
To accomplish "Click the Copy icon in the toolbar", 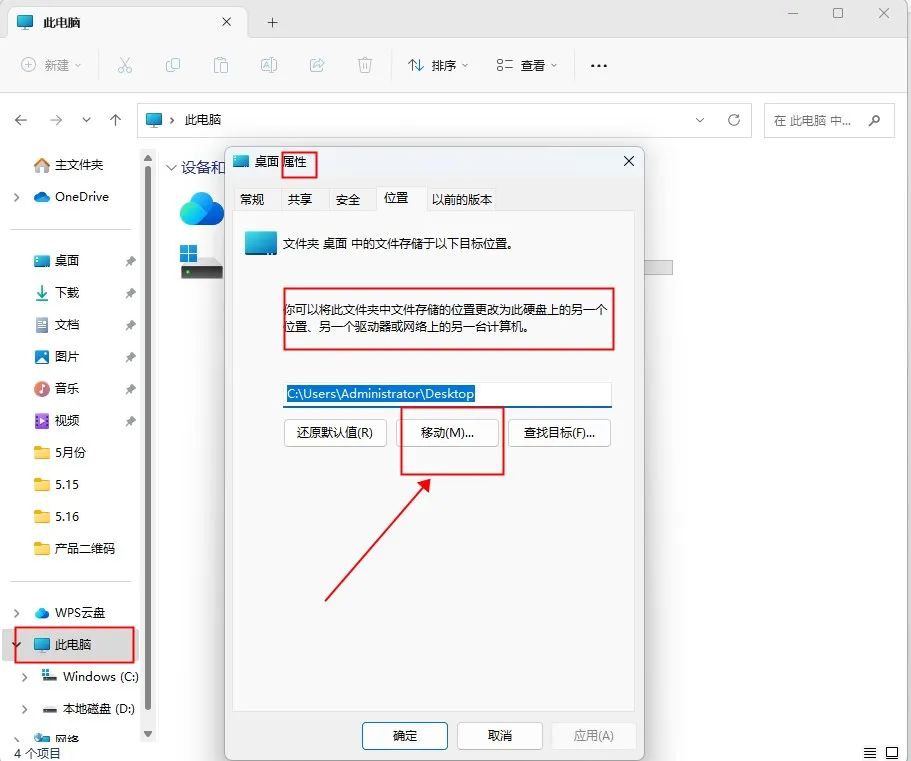I will coord(173,65).
